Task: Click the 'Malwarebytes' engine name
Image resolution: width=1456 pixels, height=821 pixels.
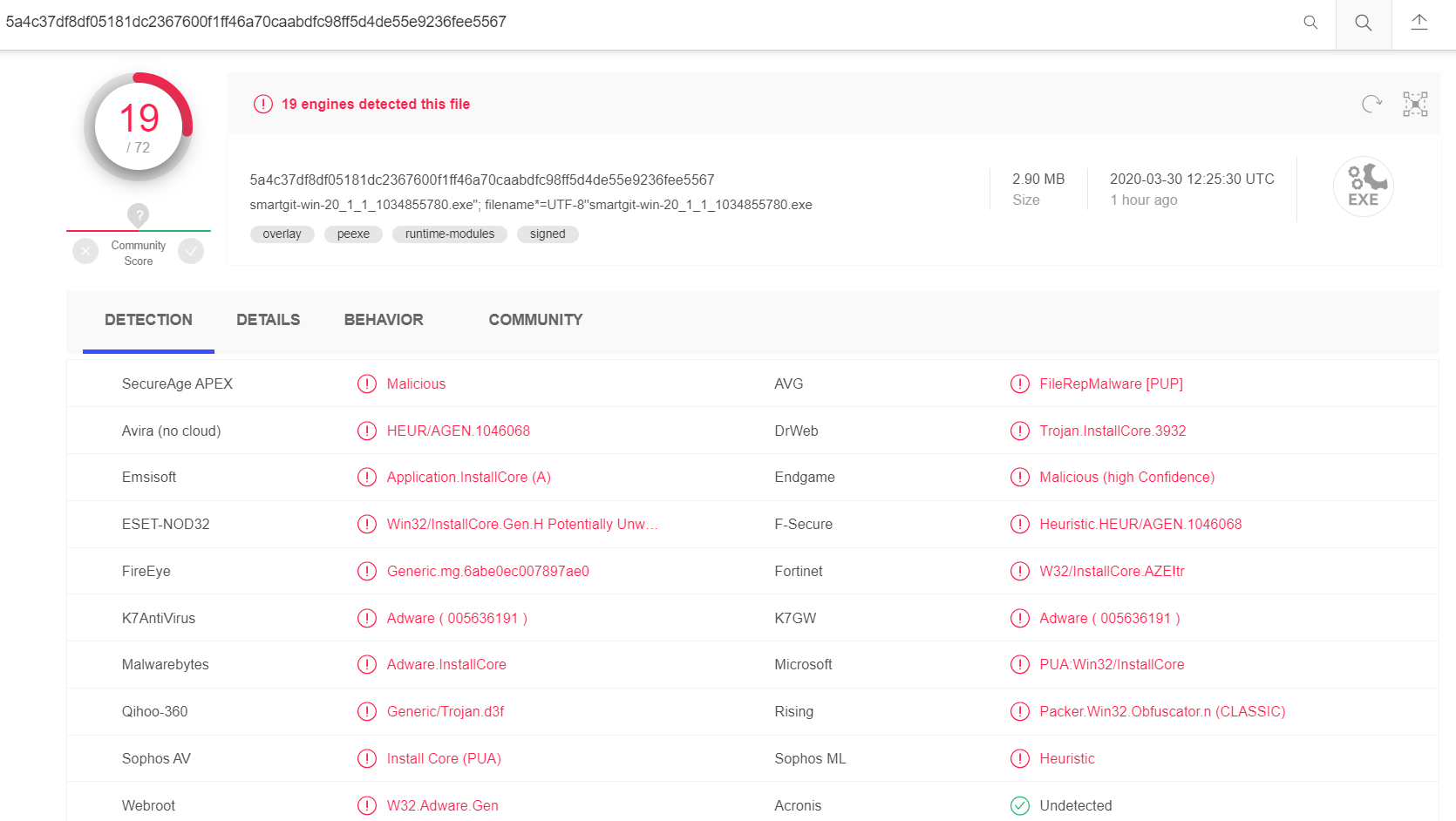Action: point(166,664)
